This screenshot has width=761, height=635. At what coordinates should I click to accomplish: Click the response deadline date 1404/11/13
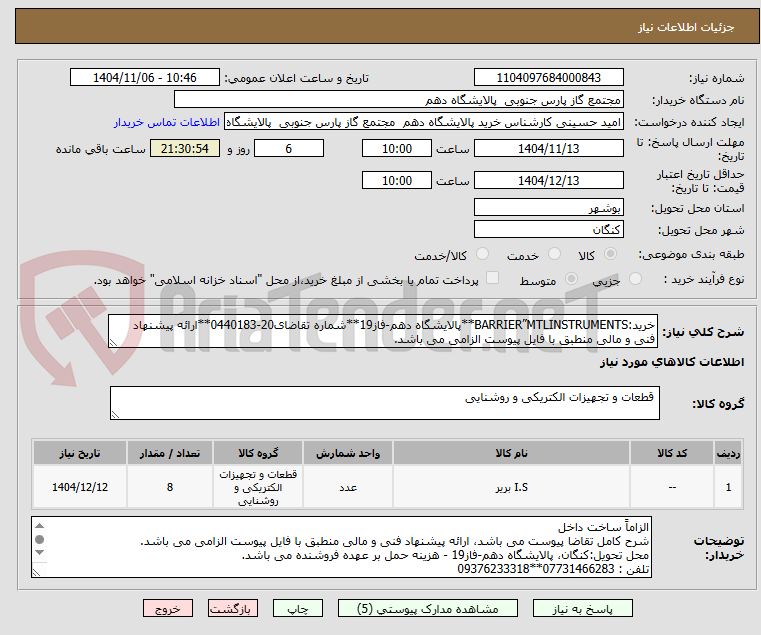pyautogui.click(x=548, y=149)
